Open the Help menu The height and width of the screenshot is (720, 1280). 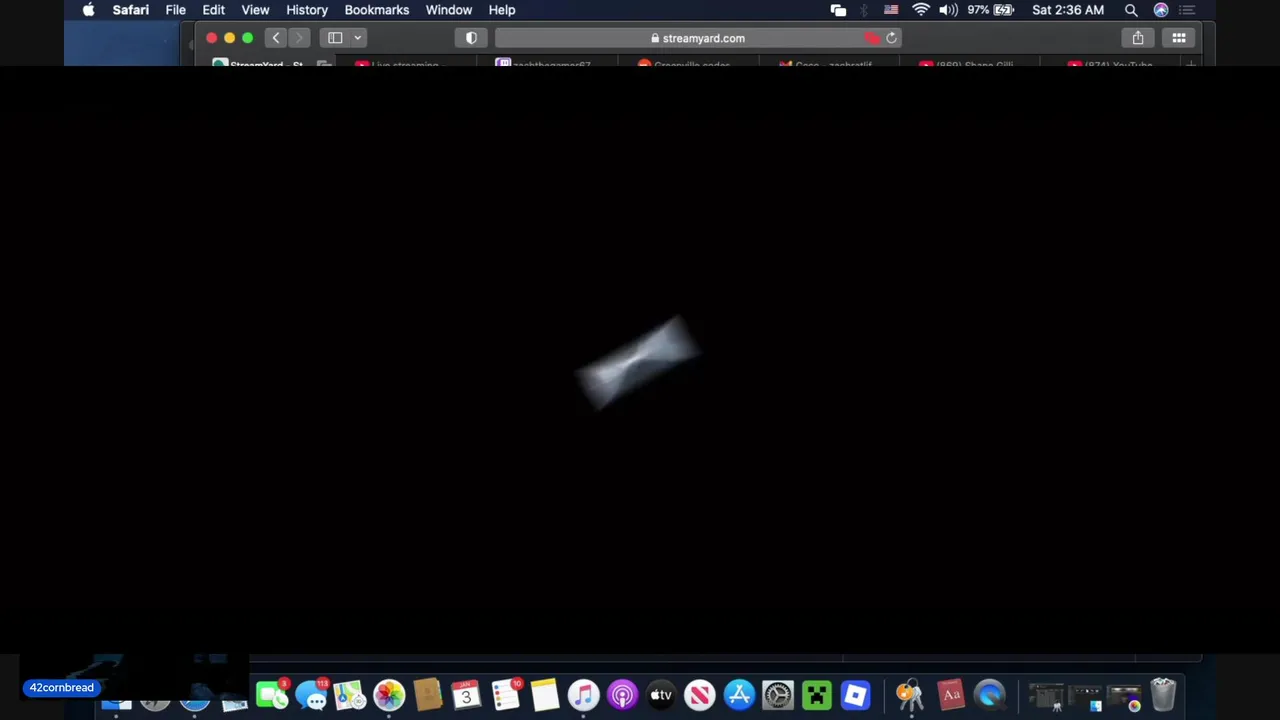502,10
